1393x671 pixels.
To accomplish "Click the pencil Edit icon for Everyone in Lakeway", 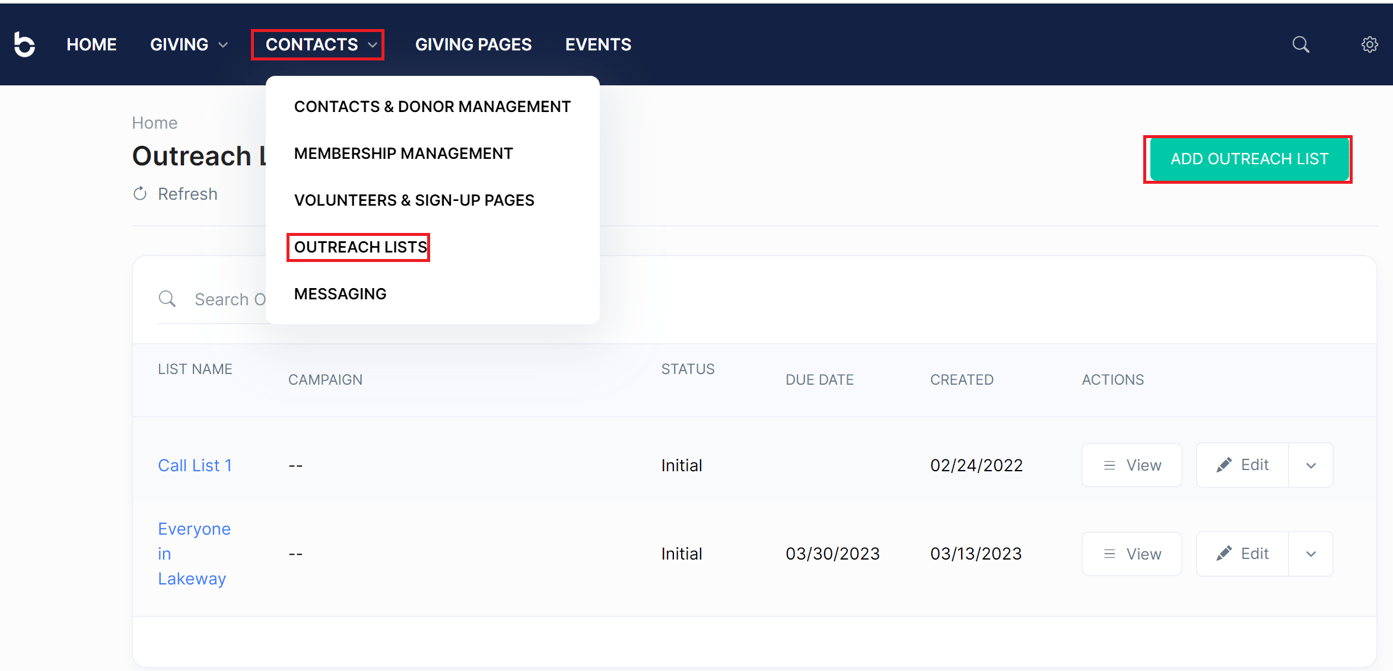I will click(x=1223, y=553).
